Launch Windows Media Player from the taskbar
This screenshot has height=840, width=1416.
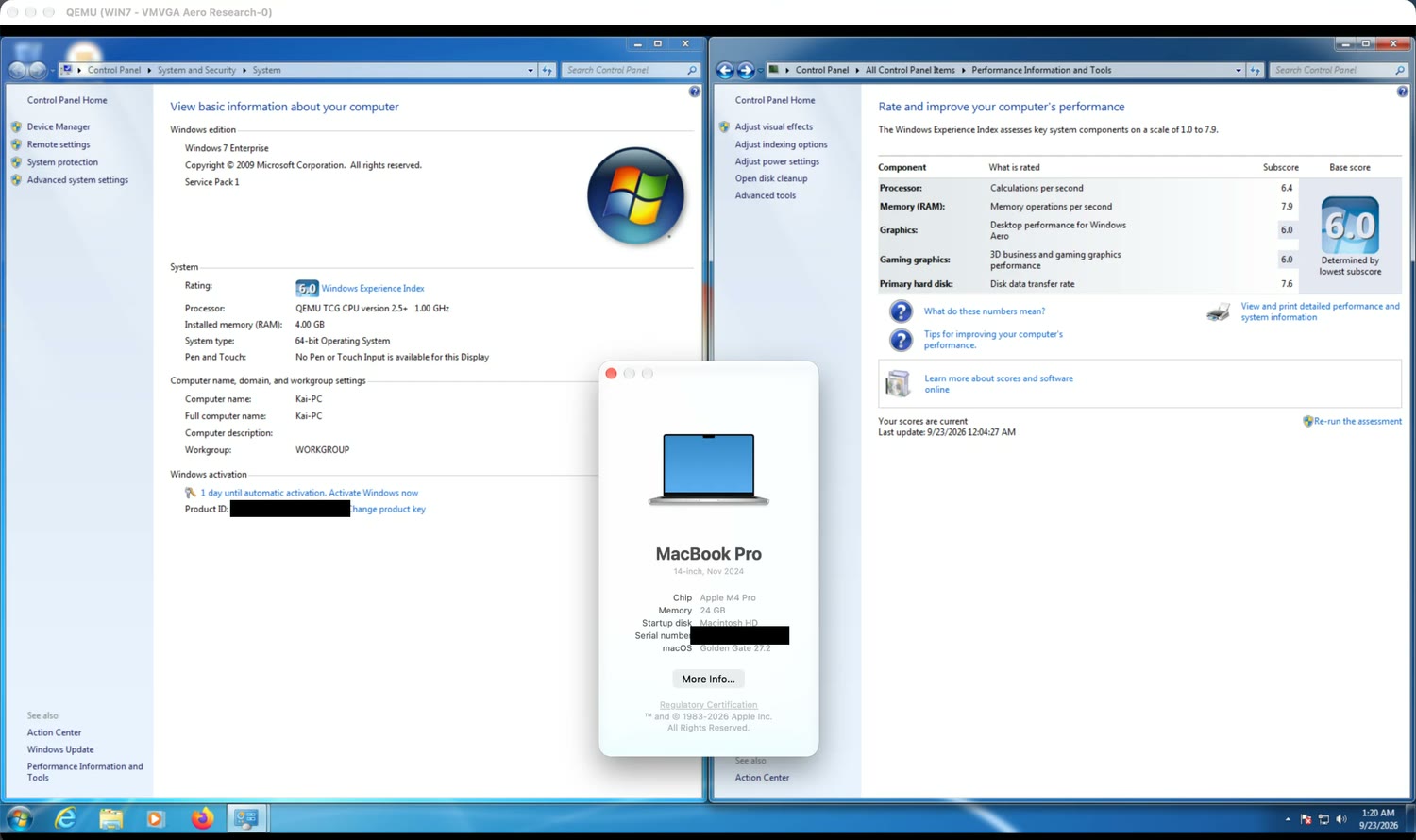pos(156,818)
